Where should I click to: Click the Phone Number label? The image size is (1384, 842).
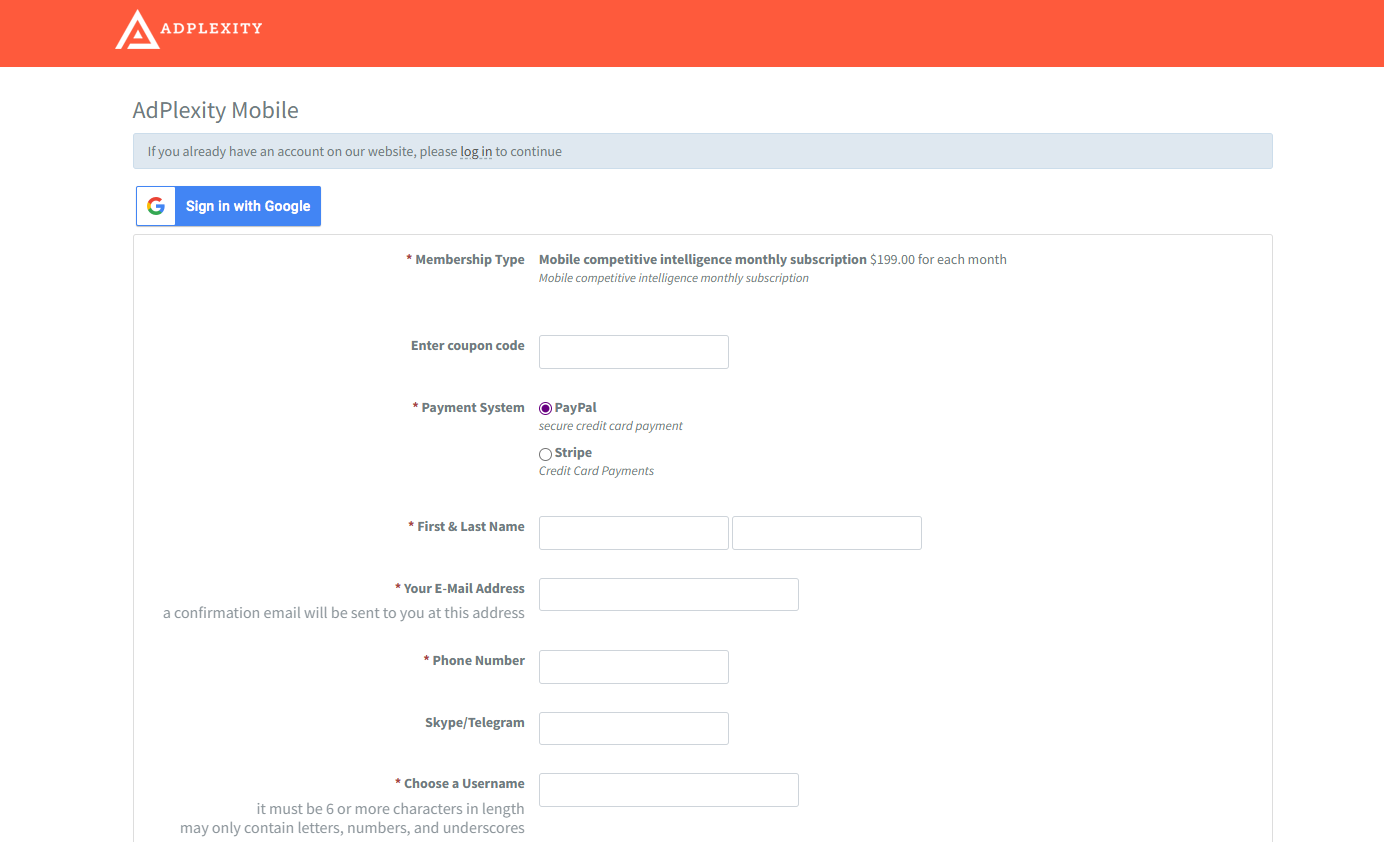click(x=474, y=660)
